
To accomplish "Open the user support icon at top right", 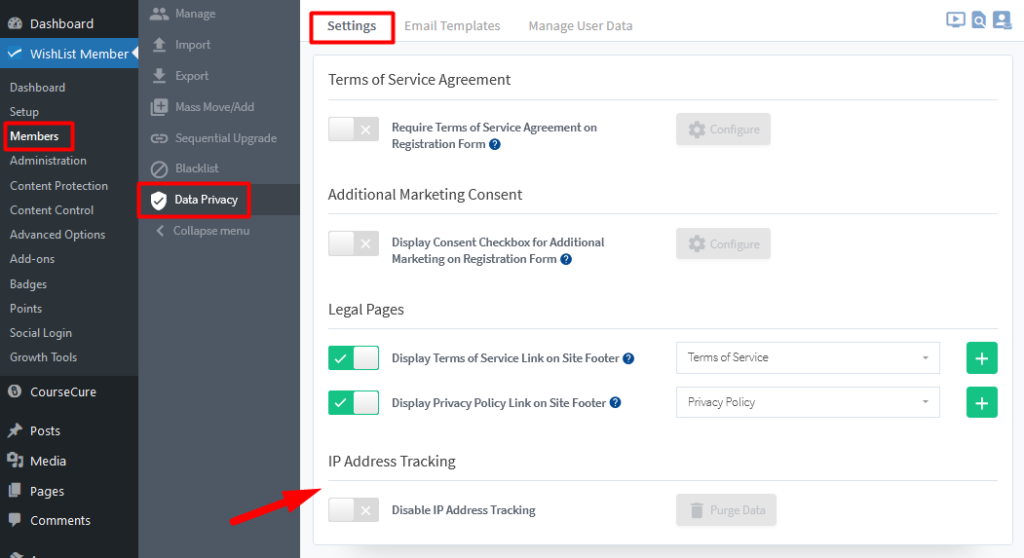I will [x=1002, y=20].
